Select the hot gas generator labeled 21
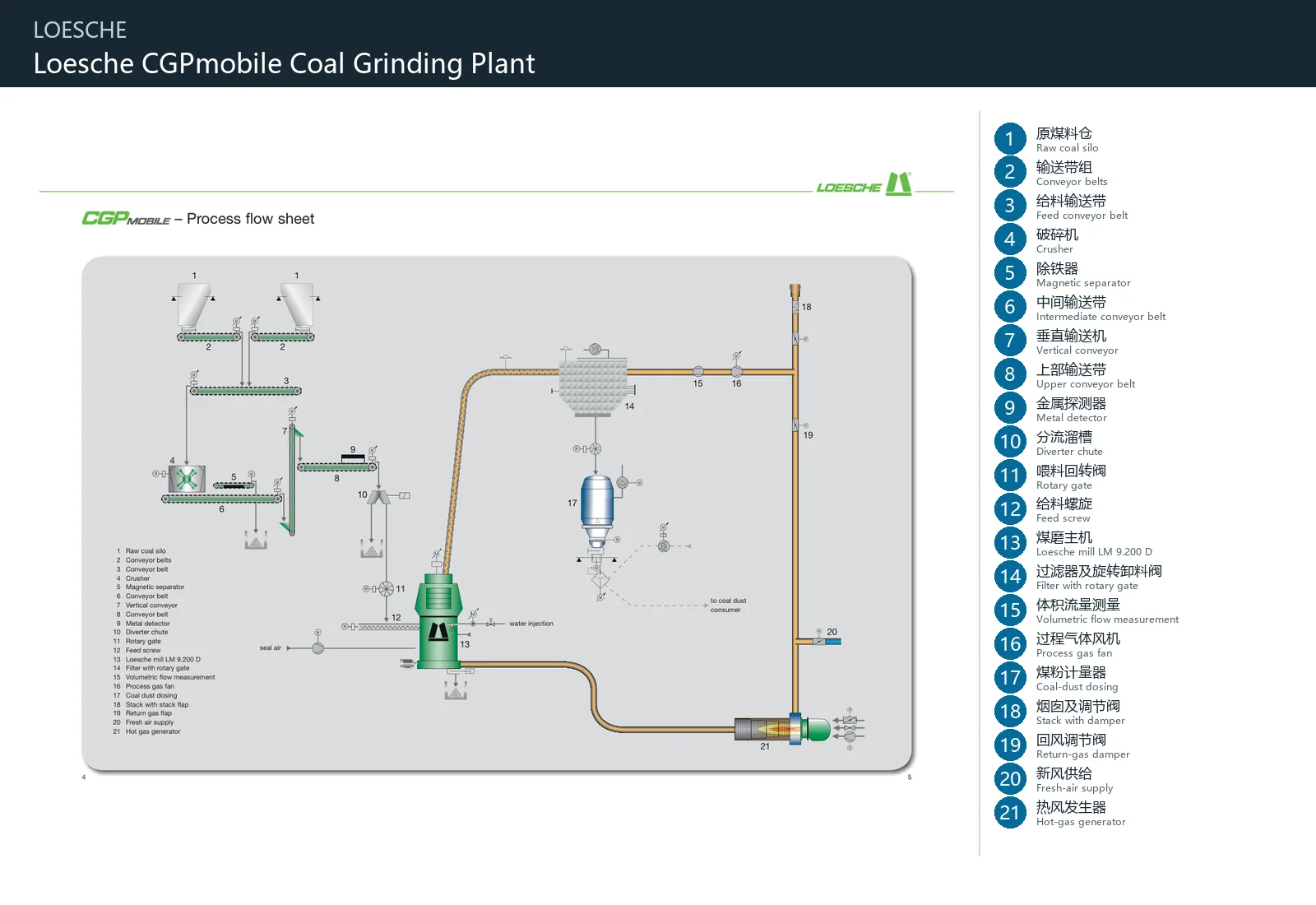 tap(781, 729)
